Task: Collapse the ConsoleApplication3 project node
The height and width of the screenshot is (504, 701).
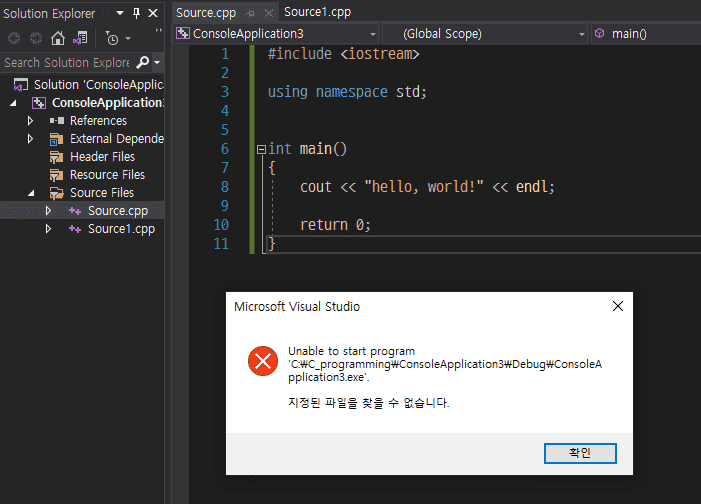Action: (x=13, y=103)
